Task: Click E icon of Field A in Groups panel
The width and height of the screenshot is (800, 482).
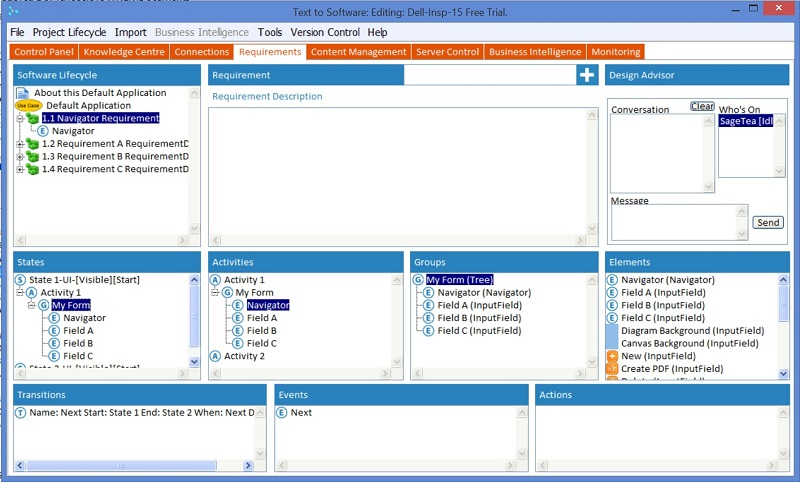Action: pyautogui.click(x=429, y=306)
